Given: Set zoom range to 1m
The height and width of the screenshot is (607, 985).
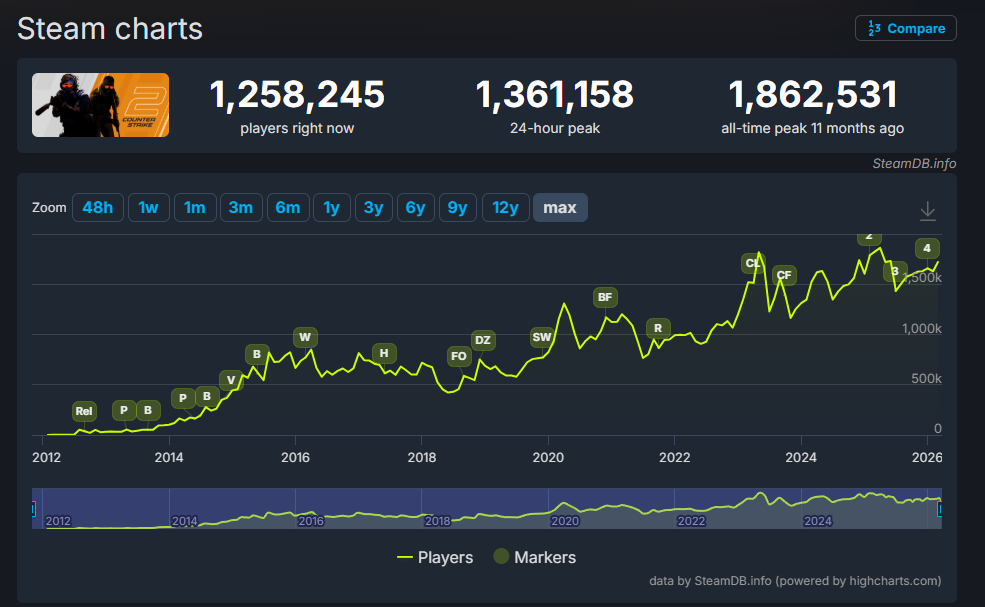Looking at the screenshot, I should pos(195,207).
